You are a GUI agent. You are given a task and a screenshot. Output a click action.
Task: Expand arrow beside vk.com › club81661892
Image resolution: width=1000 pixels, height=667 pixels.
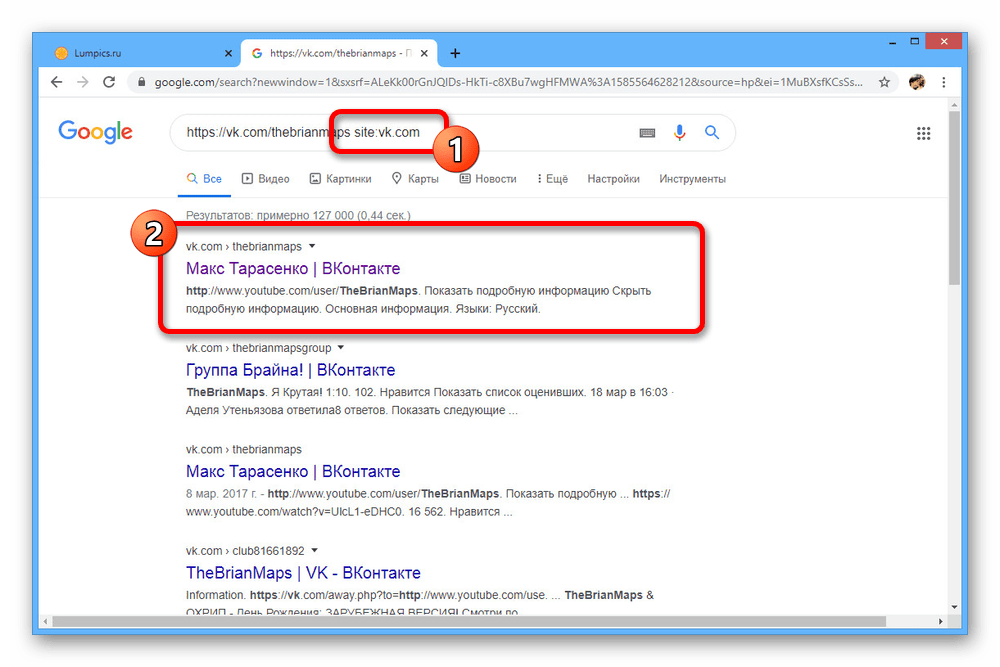(x=314, y=550)
